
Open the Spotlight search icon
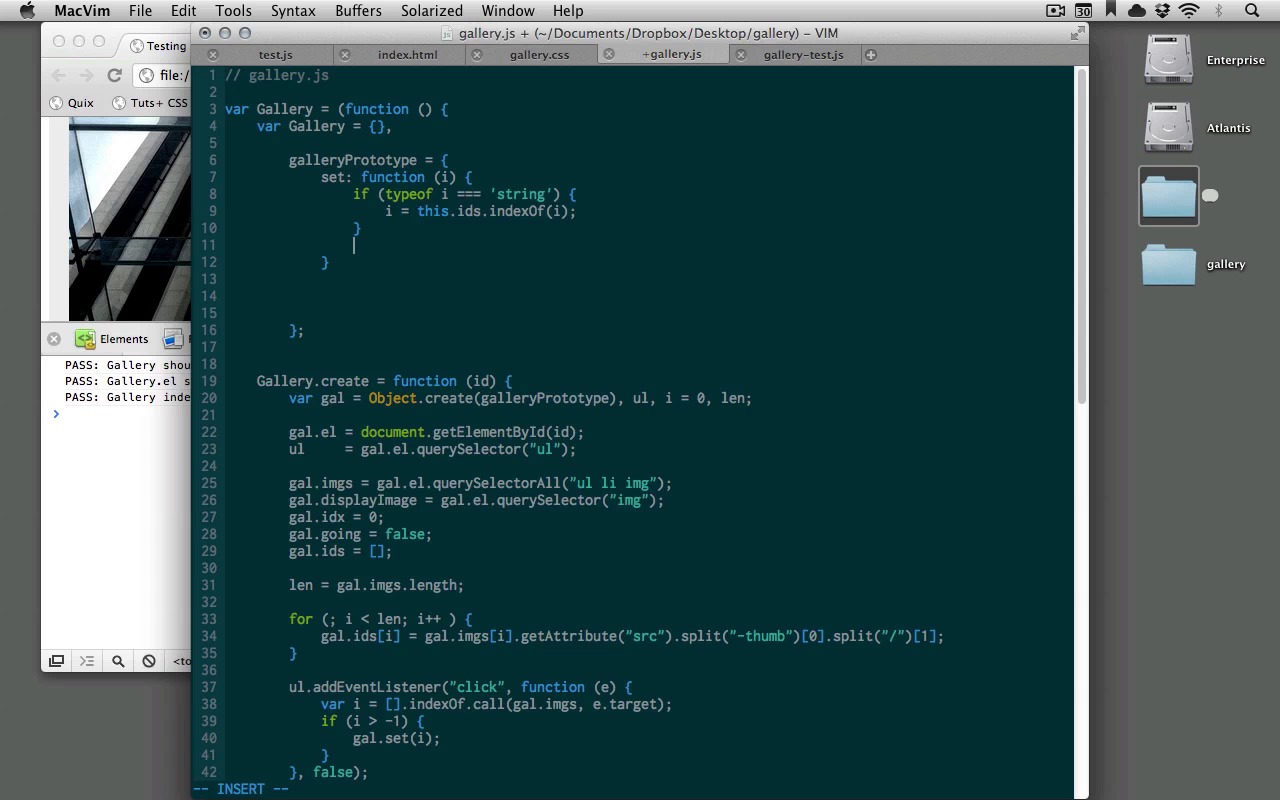pos(1252,11)
